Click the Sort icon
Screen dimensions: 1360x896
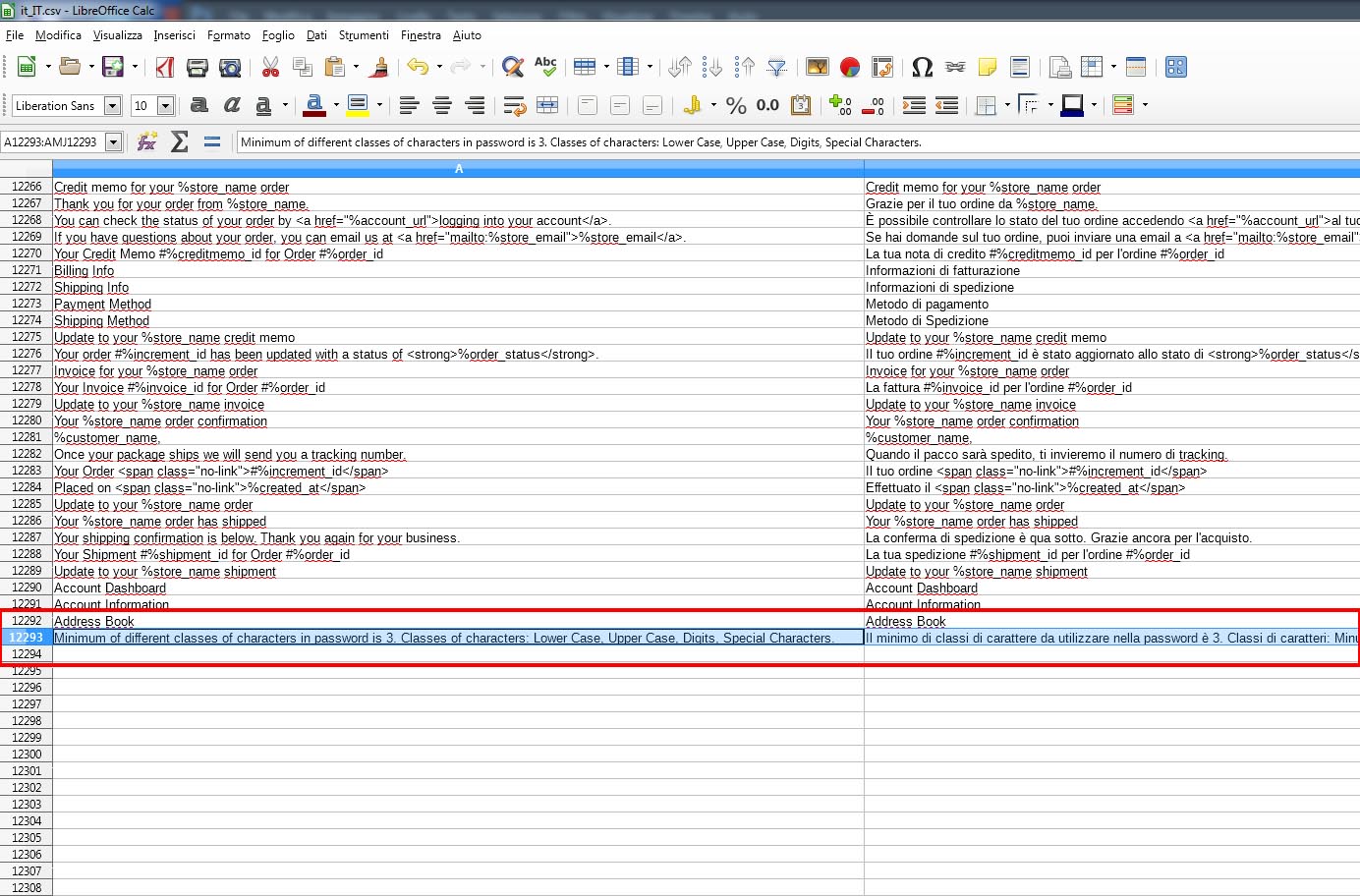tap(680, 67)
